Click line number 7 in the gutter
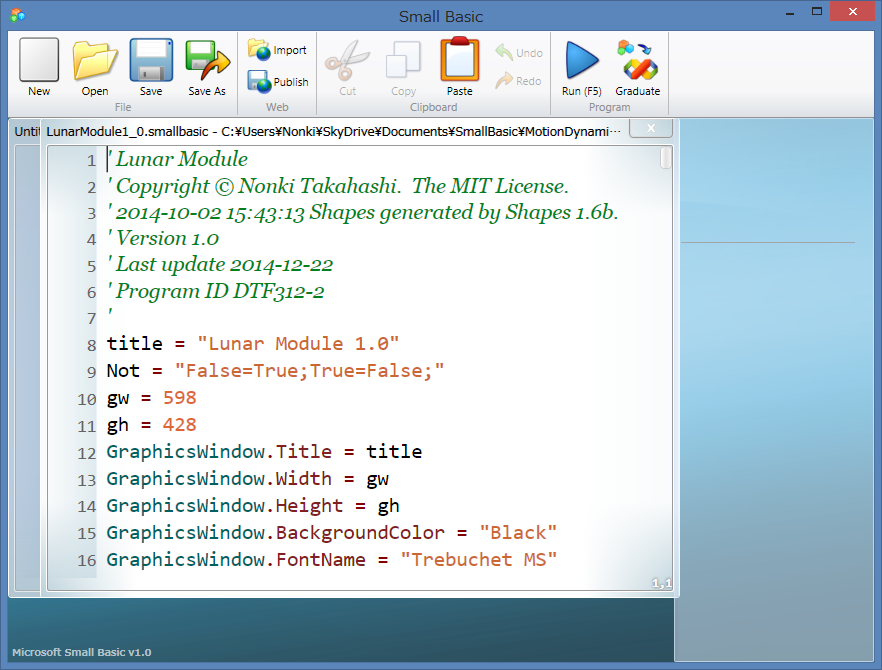 92,318
